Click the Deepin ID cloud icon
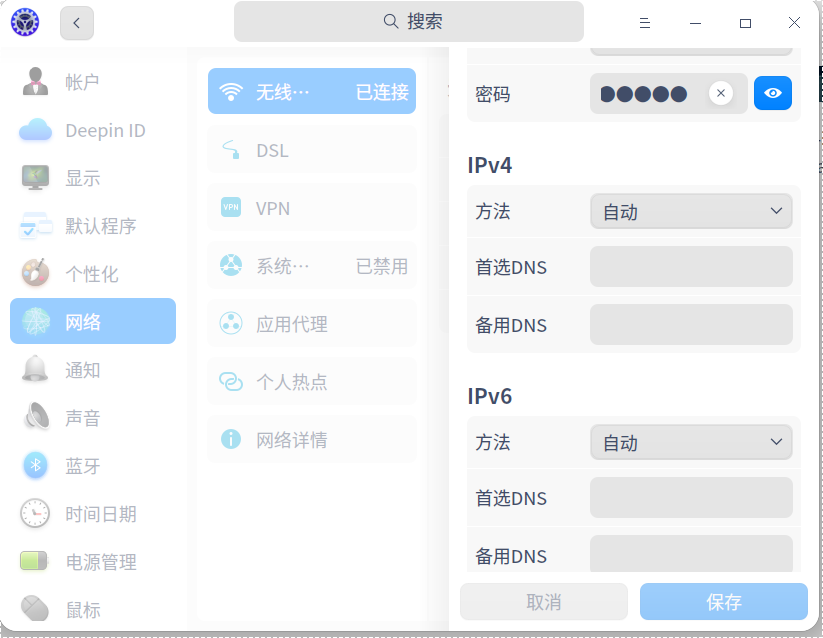Viewport: 823px width, 638px height. [x=35, y=130]
